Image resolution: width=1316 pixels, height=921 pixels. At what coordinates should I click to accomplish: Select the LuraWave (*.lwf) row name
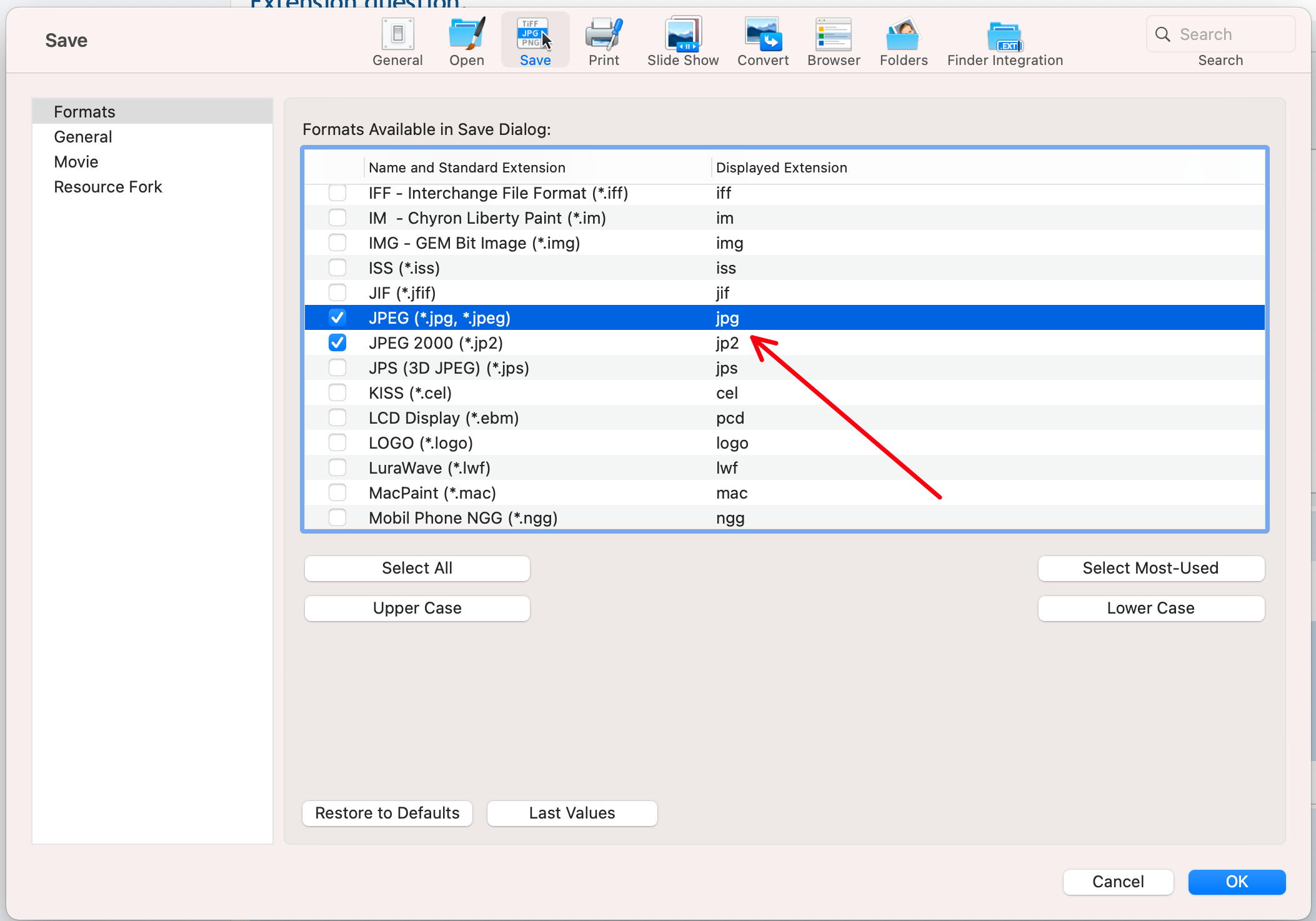pos(429,468)
